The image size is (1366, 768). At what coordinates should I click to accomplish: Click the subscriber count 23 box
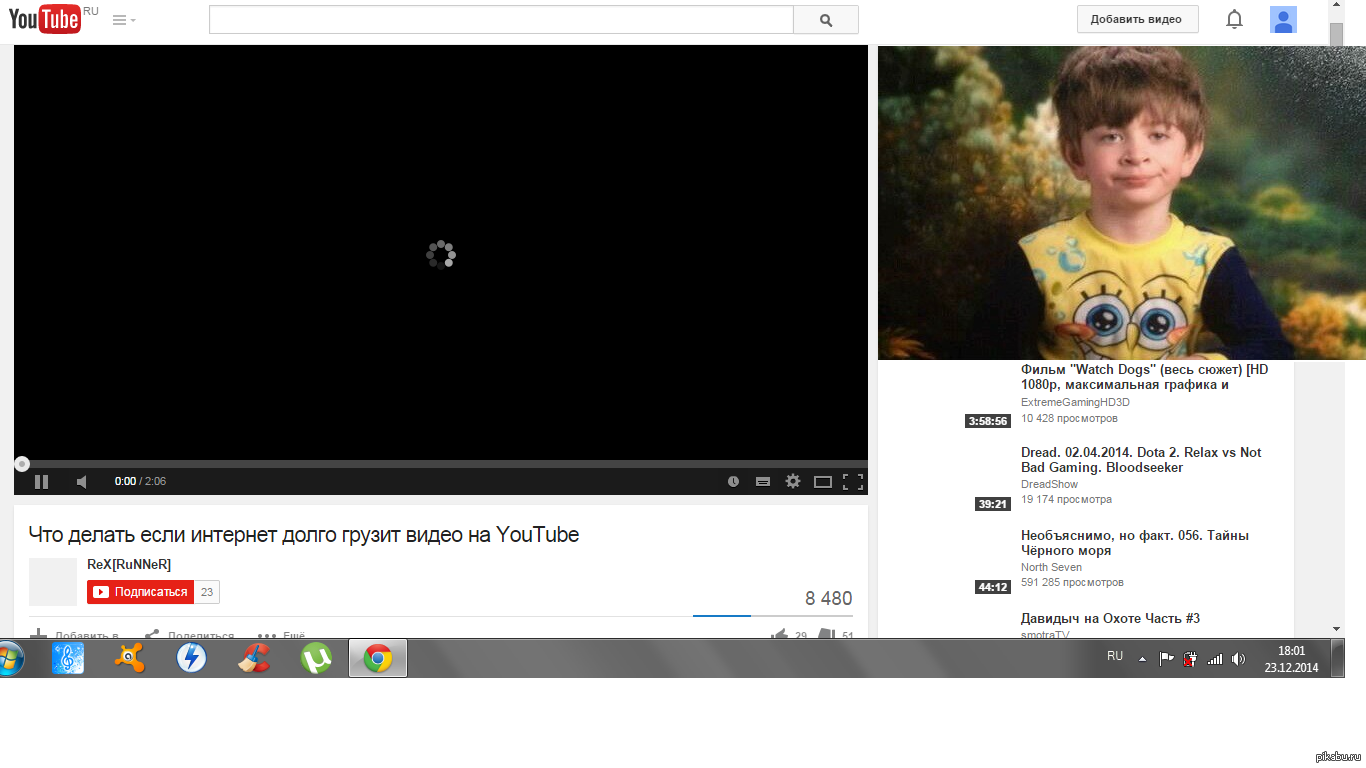207,592
